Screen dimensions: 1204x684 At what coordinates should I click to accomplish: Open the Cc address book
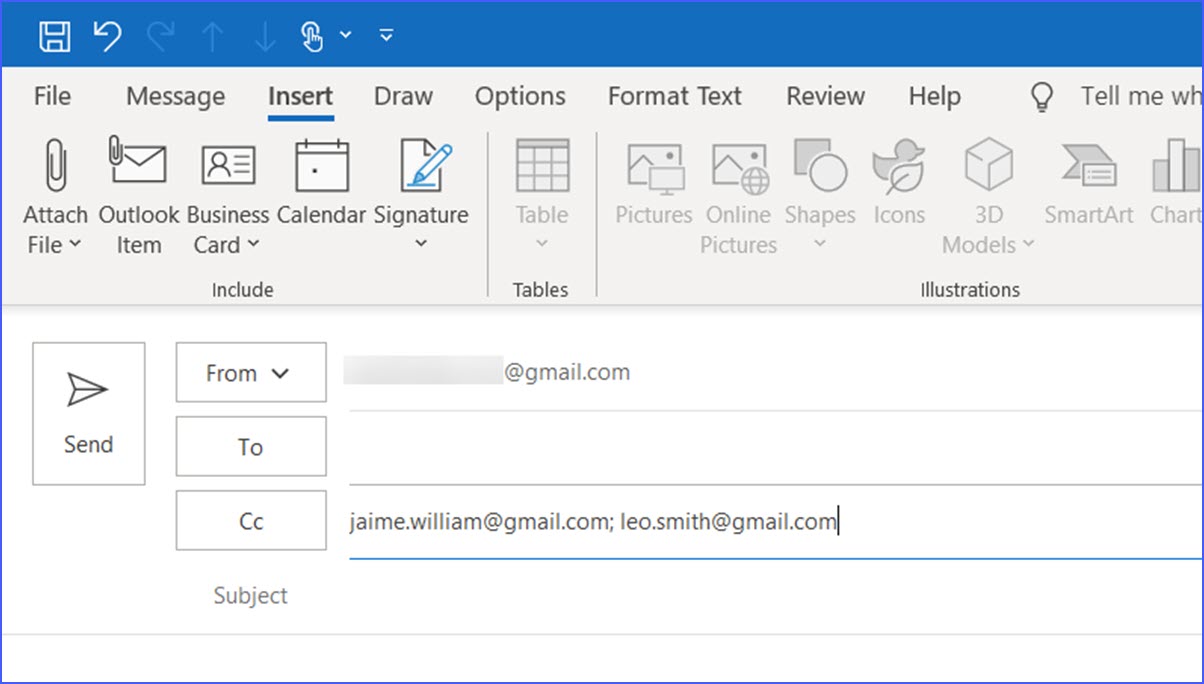(x=250, y=520)
